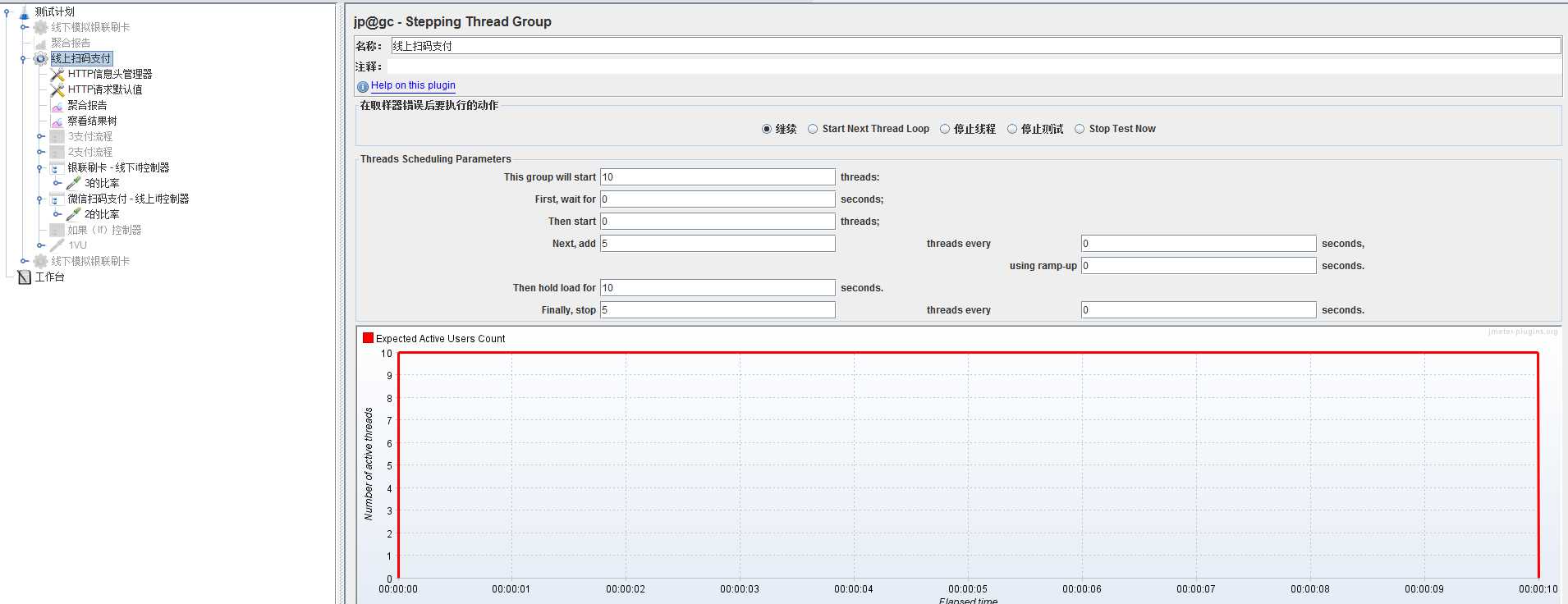This screenshot has height=604, width=1568.
Task: Expand the 3支付流程 node
Action: tap(41, 136)
